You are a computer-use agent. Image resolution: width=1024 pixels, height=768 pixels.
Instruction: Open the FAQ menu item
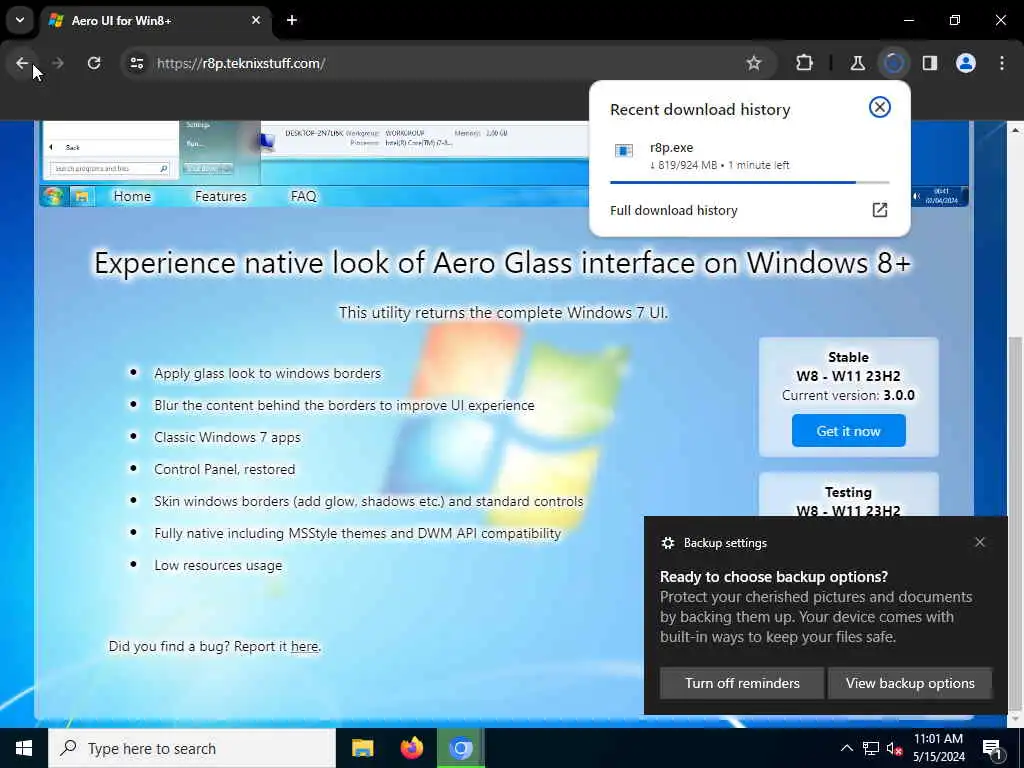(x=304, y=196)
